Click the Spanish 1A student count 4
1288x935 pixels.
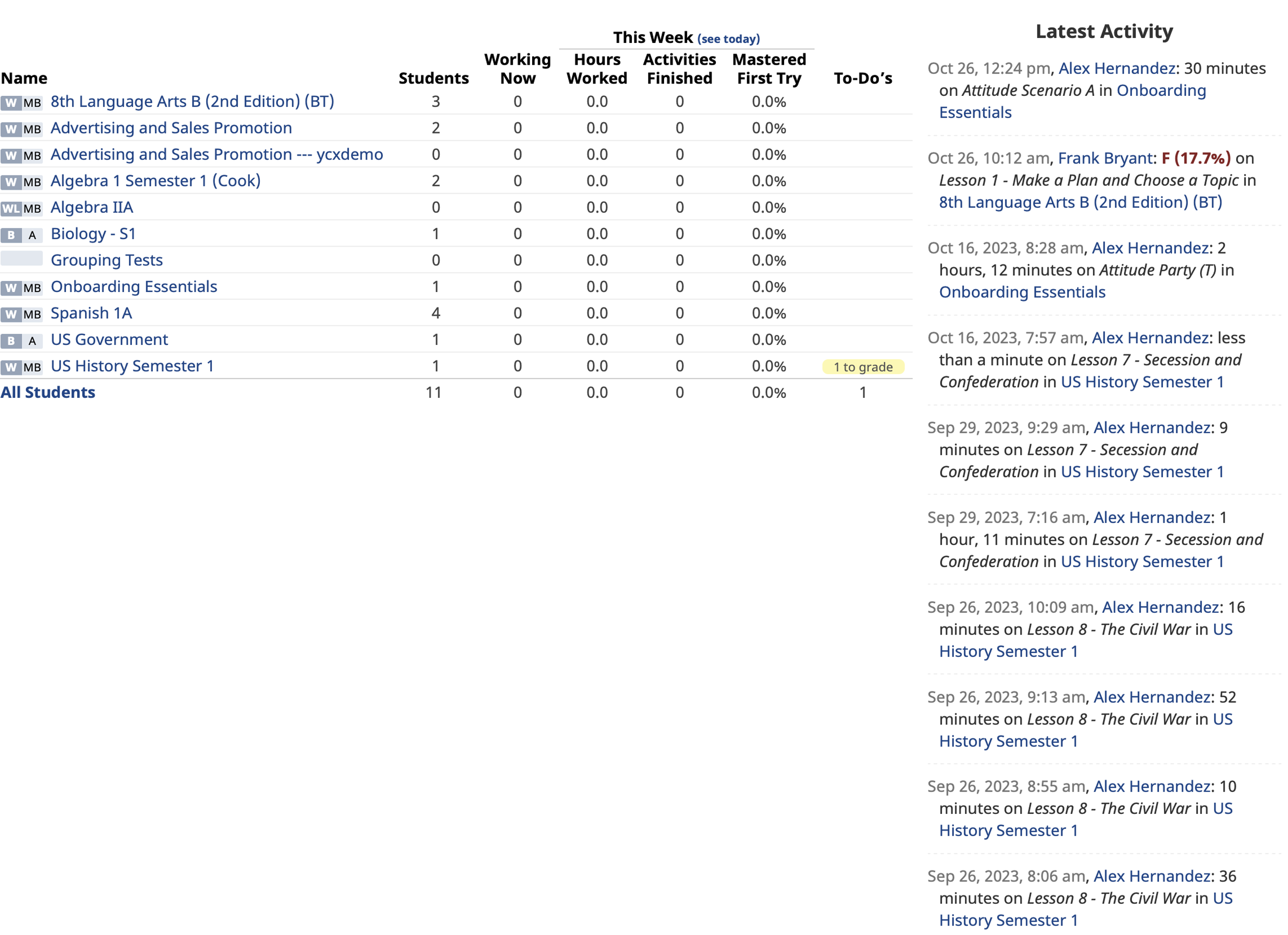click(x=436, y=313)
